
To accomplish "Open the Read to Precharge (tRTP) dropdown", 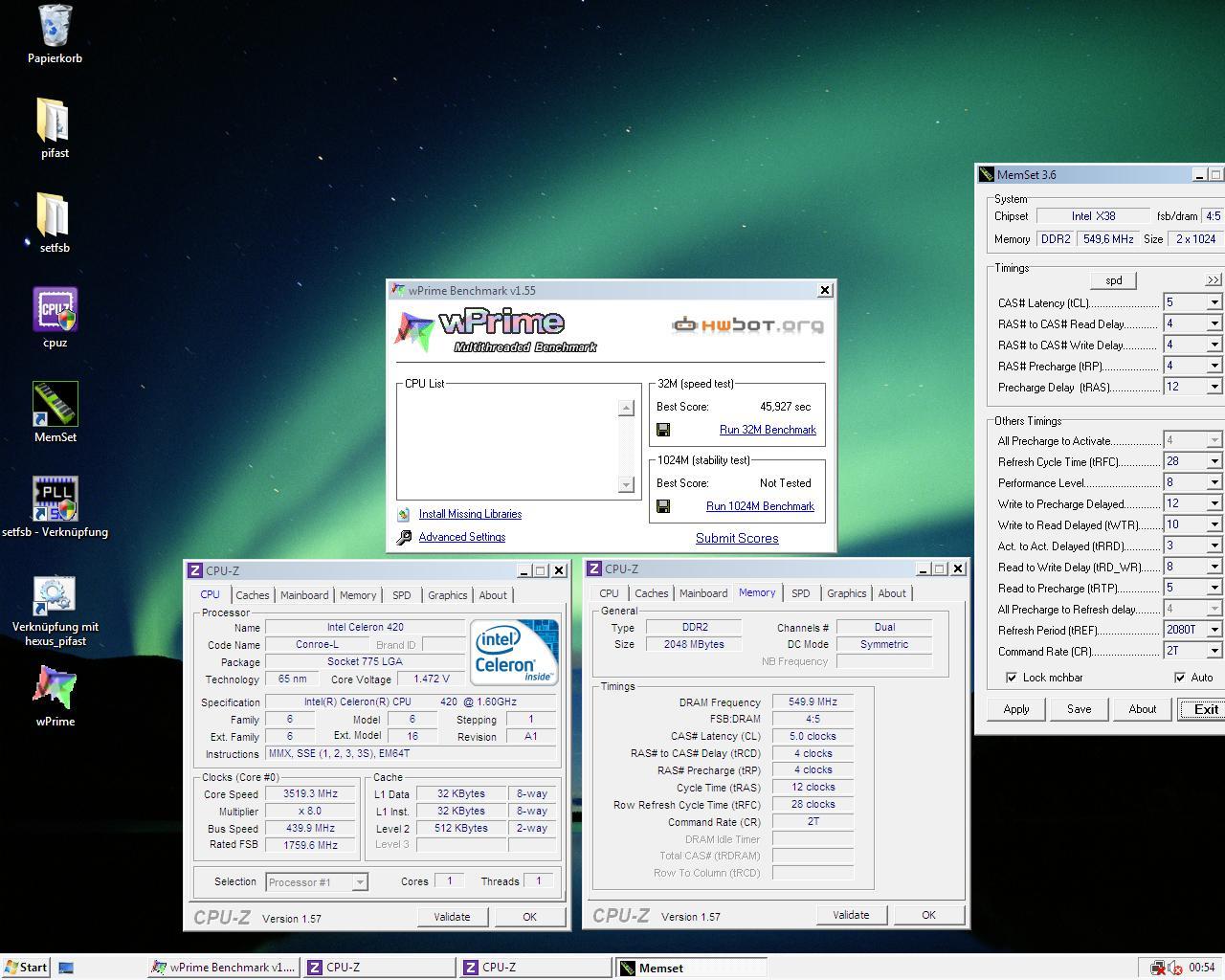I will point(1214,588).
